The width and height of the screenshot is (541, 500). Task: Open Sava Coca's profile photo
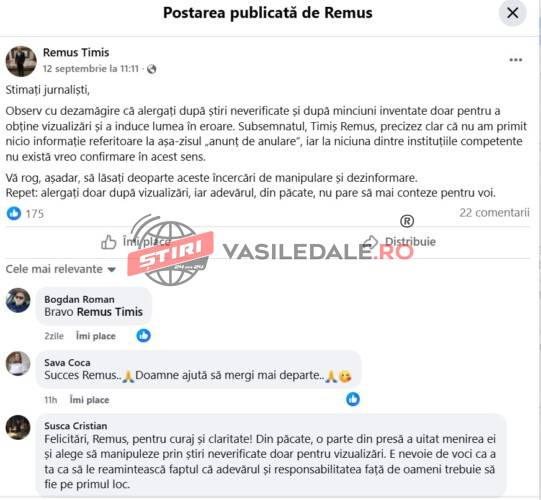click(18, 363)
